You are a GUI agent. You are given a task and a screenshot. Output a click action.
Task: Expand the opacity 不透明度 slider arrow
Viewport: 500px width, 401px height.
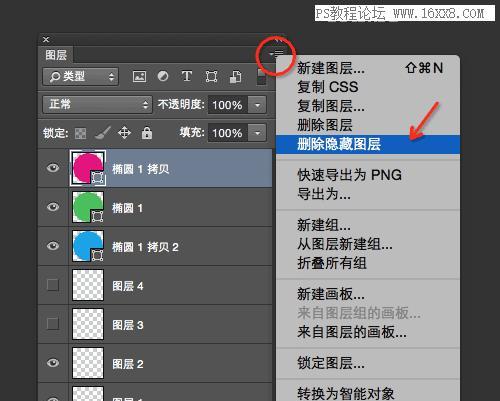pyautogui.click(x=257, y=105)
